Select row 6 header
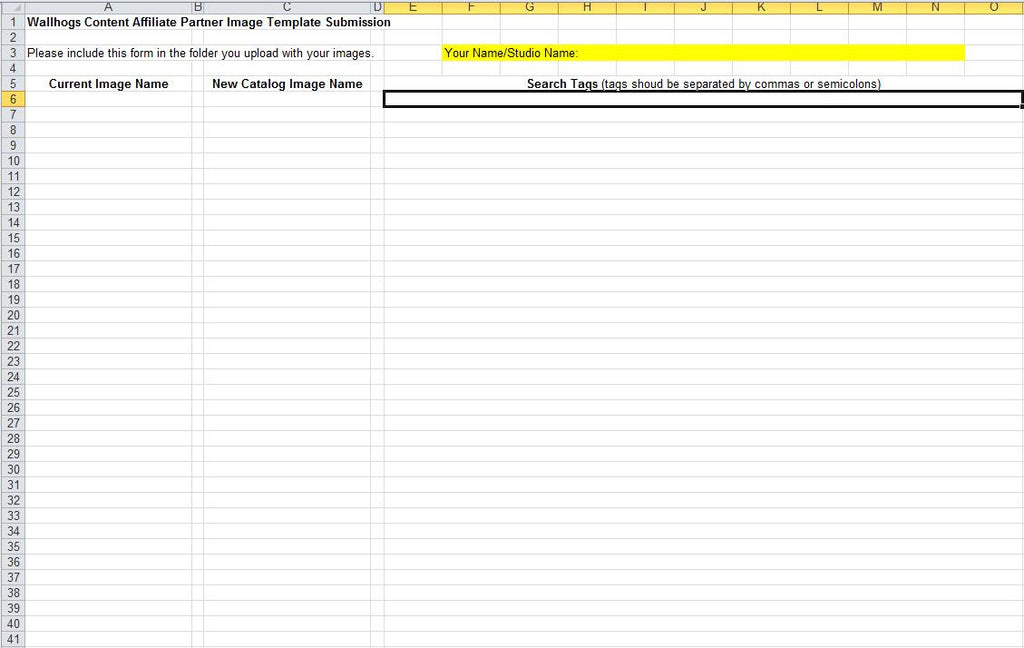This screenshot has width=1024, height=648. click(x=12, y=99)
